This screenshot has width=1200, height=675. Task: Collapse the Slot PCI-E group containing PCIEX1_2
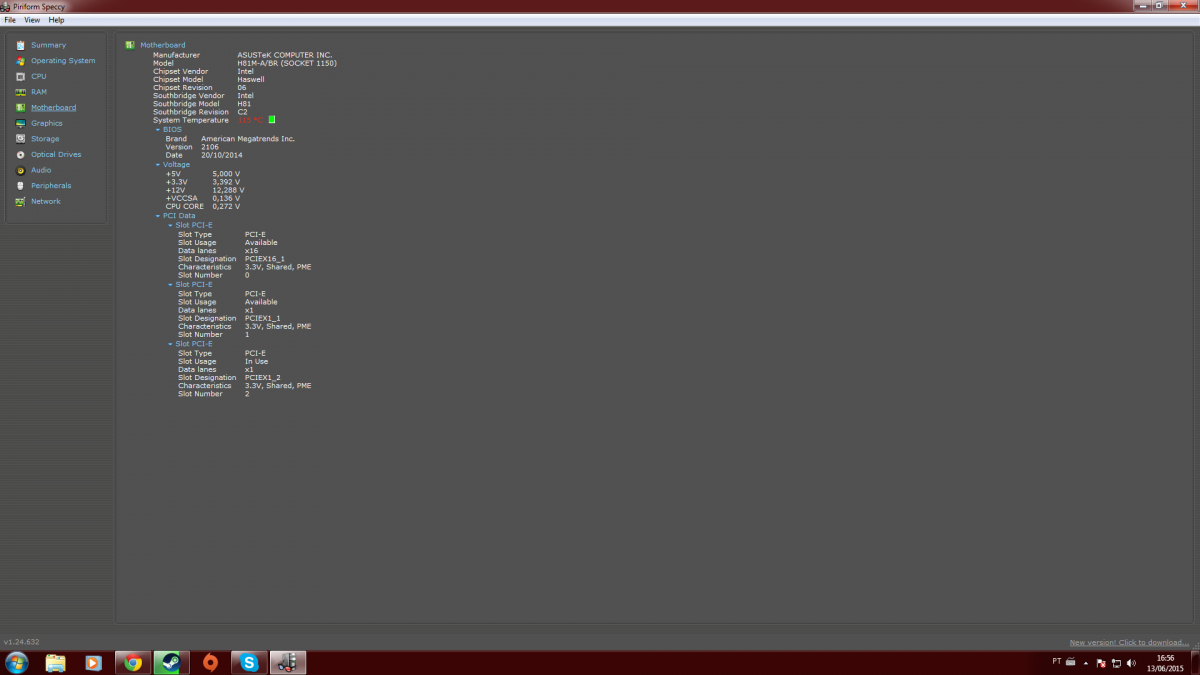170,344
